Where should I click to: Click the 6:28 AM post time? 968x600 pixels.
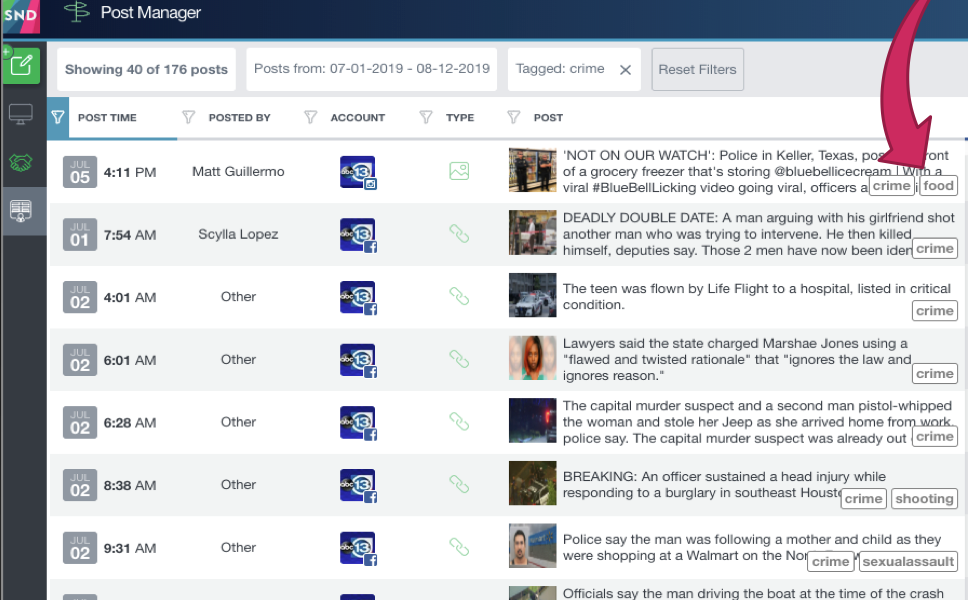coord(130,423)
